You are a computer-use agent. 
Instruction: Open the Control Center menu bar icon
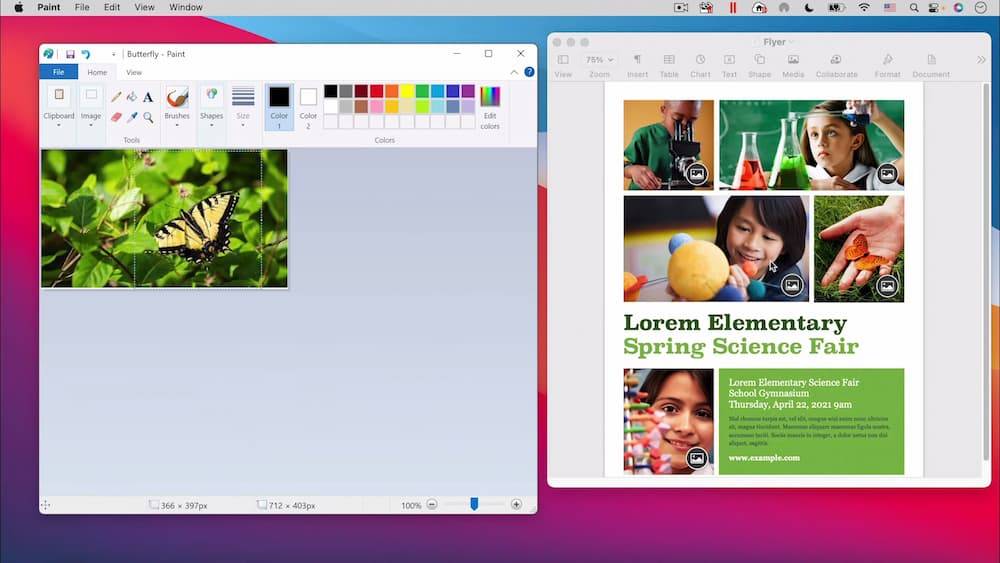tap(934, 8)
